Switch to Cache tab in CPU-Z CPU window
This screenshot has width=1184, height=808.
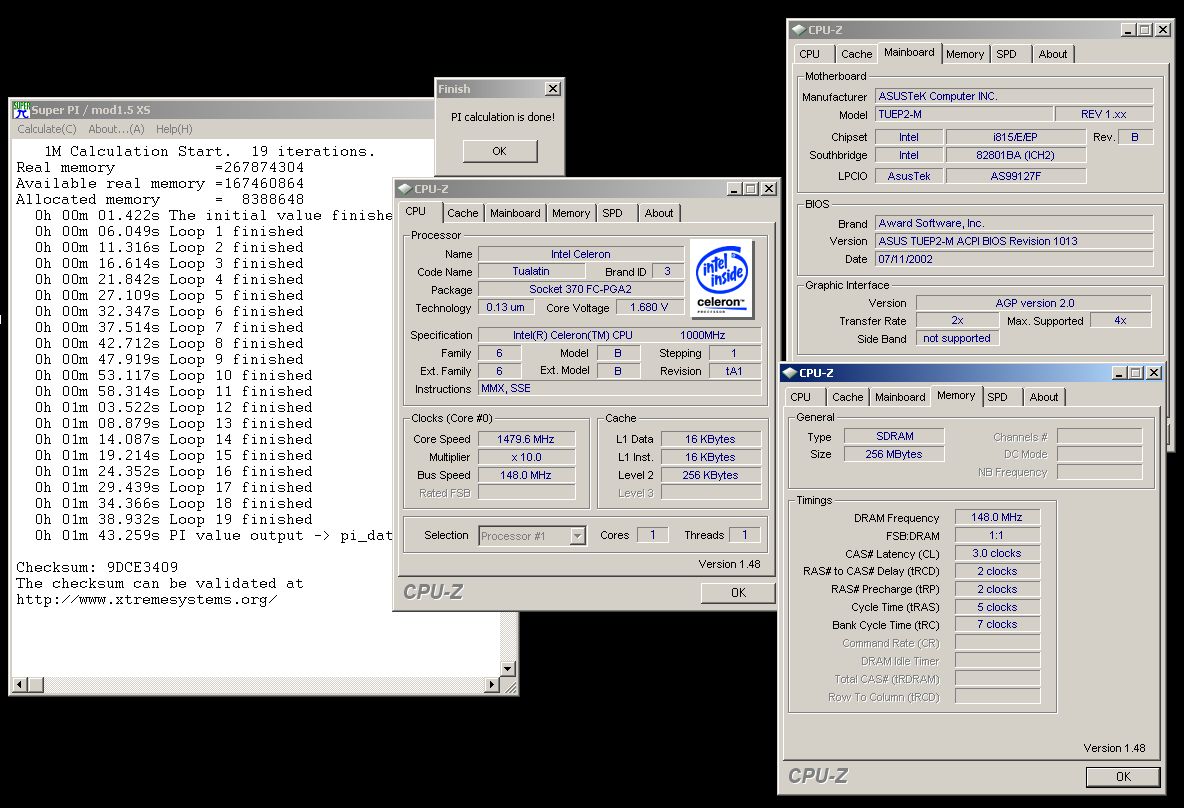click(x=463, y=214)
